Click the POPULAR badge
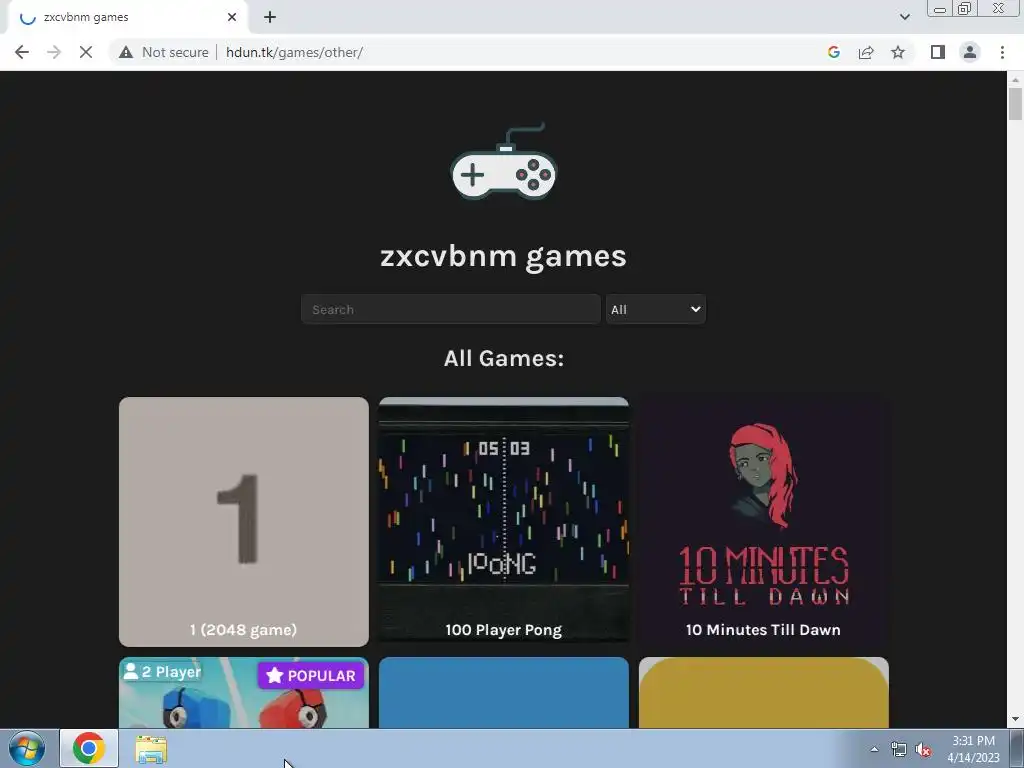1024x768 pixels. click(x=311, y=675)
